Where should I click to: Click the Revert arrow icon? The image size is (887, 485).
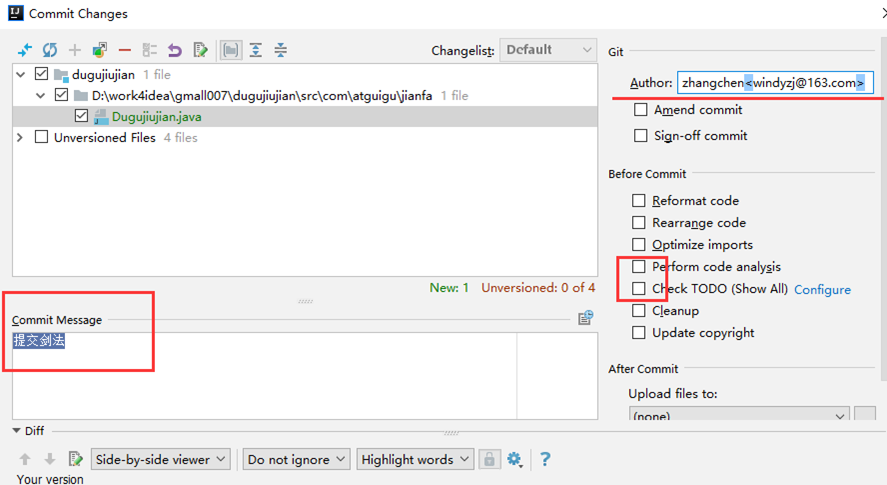point(175,50)
